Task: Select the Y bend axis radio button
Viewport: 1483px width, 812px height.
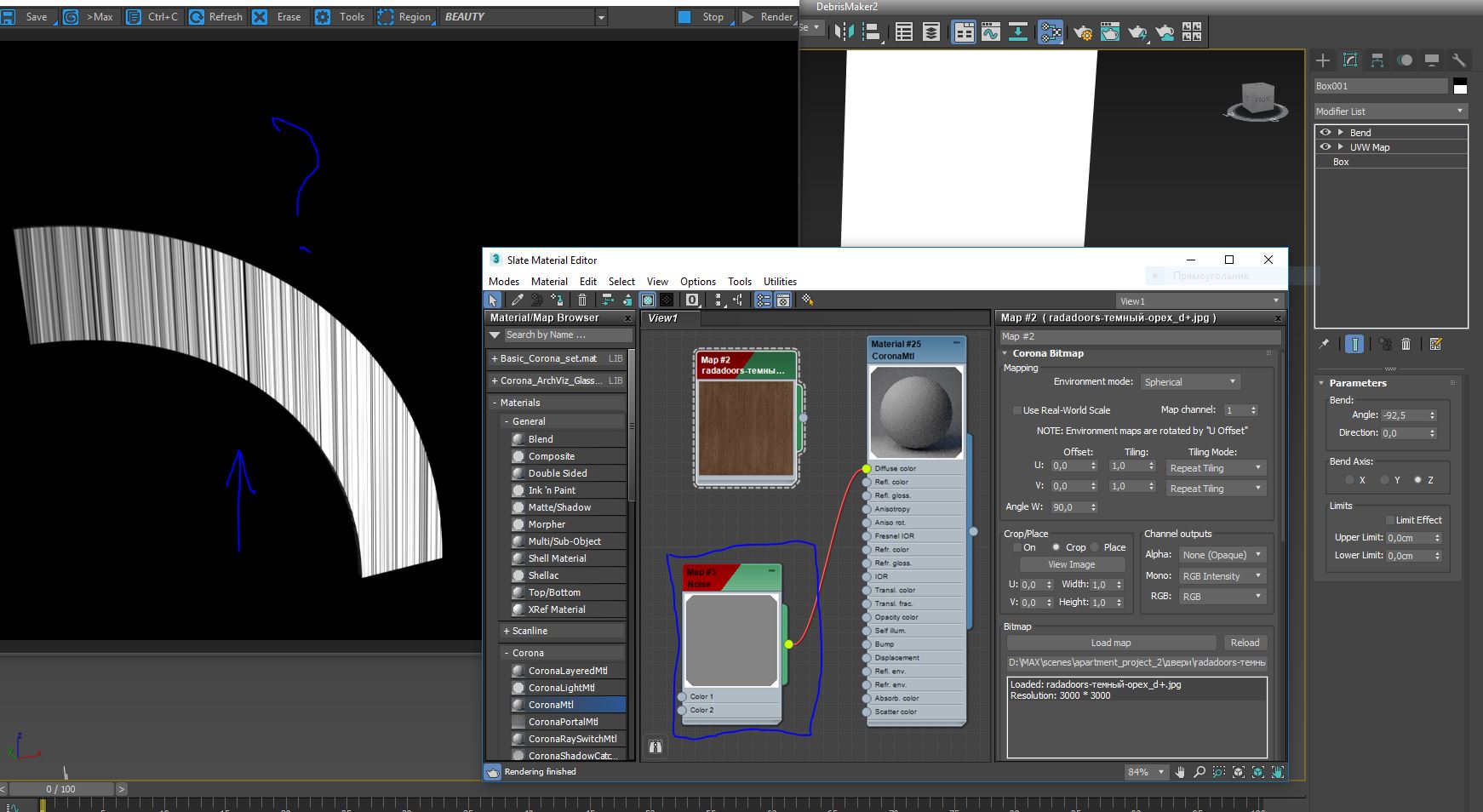Action: click(1385, 480)
